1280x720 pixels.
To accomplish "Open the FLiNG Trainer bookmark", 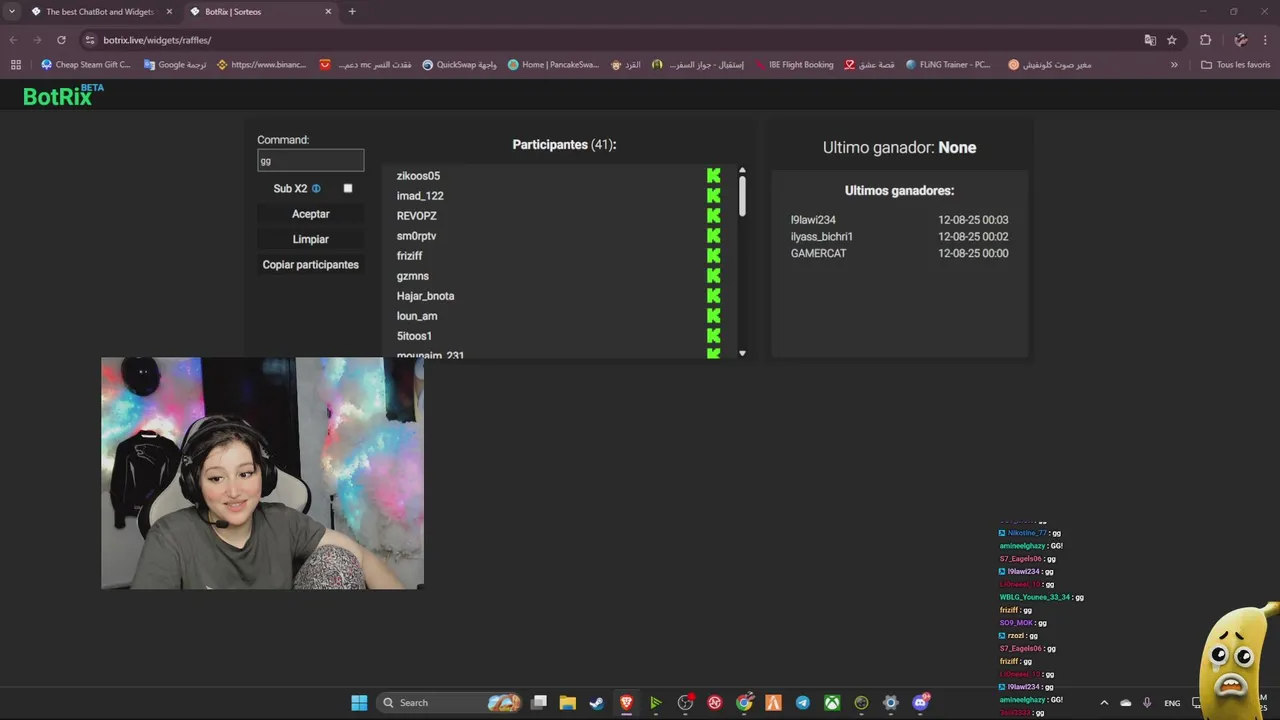I will (948, 65).
